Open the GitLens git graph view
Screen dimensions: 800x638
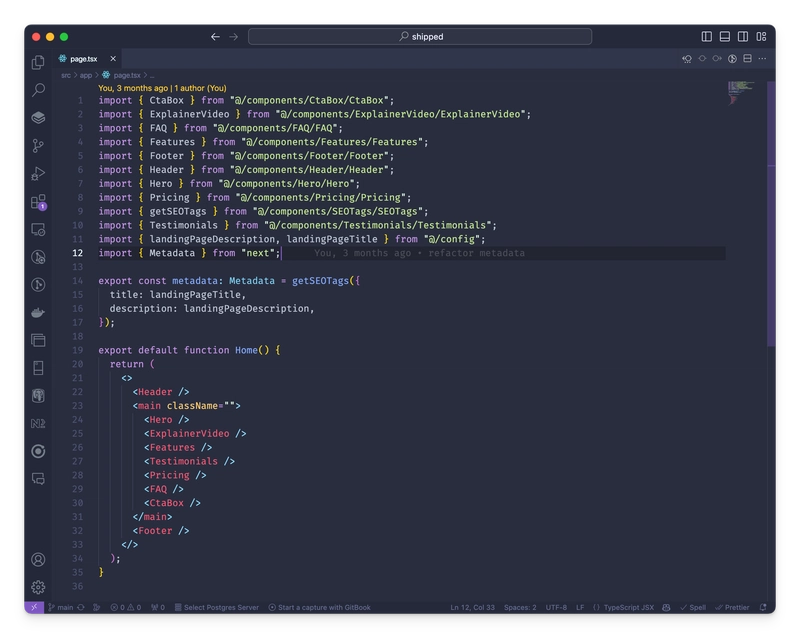38,284
